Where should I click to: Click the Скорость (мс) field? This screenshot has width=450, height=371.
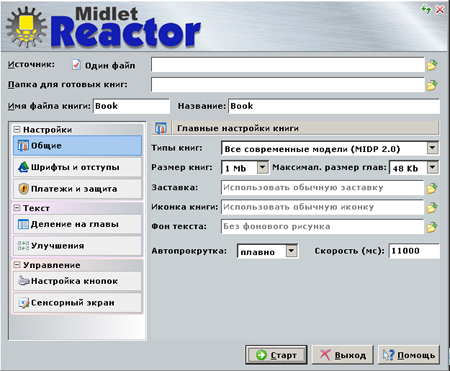click(x=414, y=251)
